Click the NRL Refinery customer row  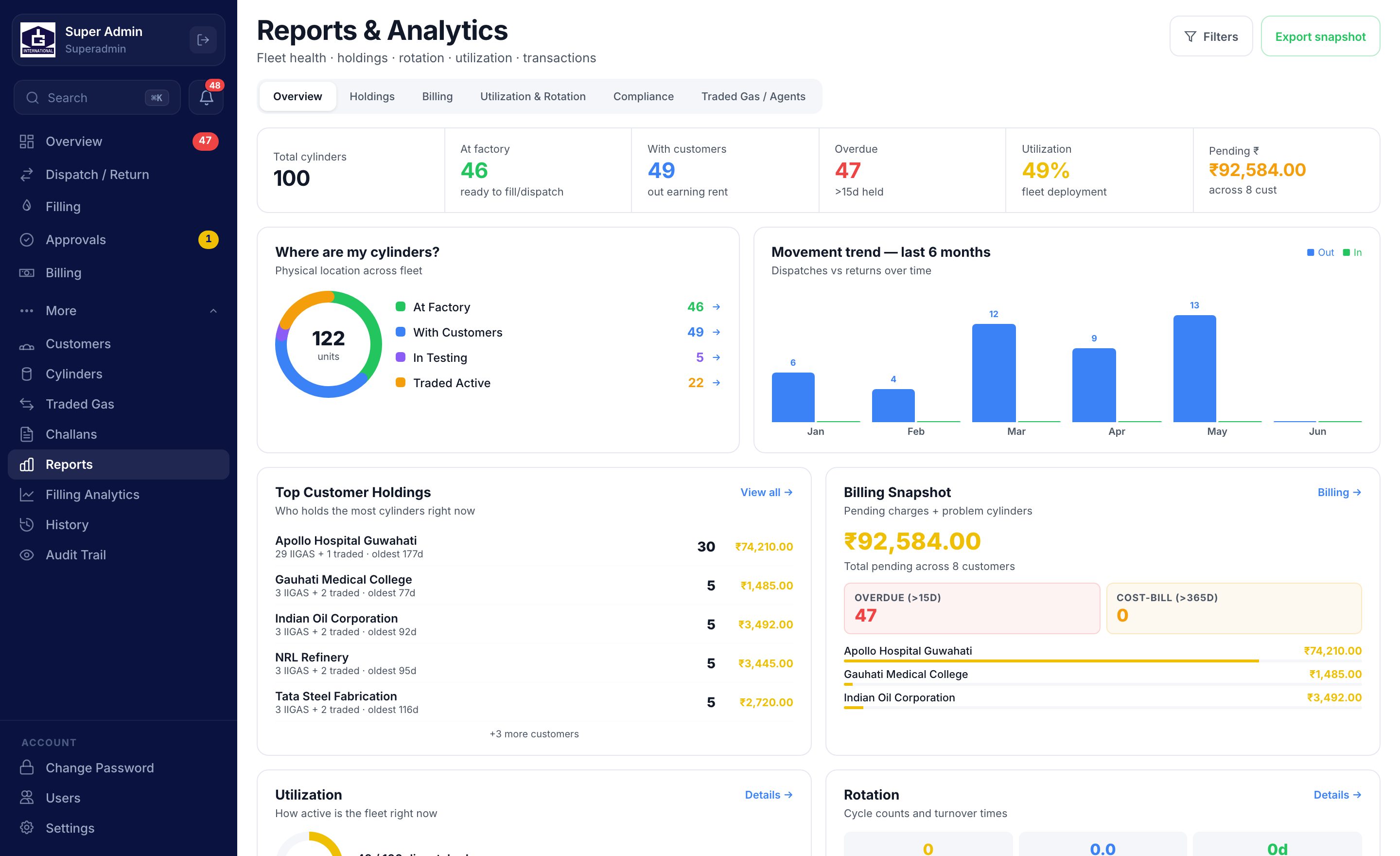tap(534, 663)
